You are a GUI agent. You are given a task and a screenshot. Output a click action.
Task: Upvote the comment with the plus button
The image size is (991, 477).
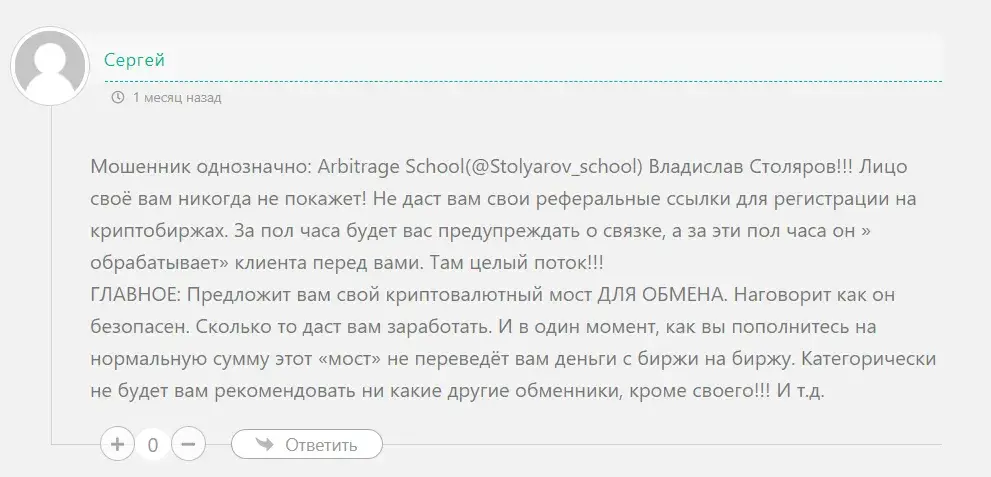pos(117,444)
